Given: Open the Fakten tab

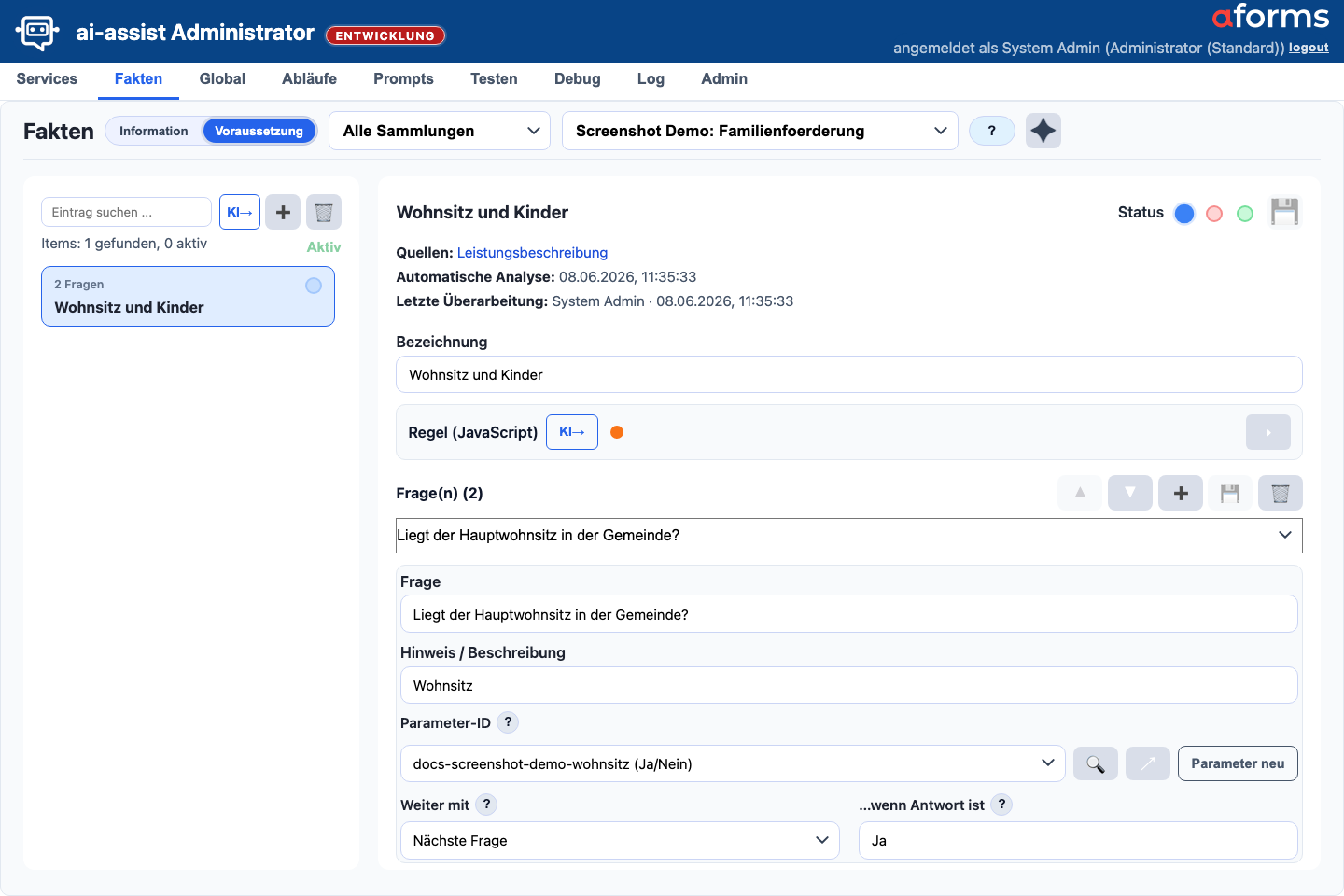Looking at the screenshot, I should (138, 79).
